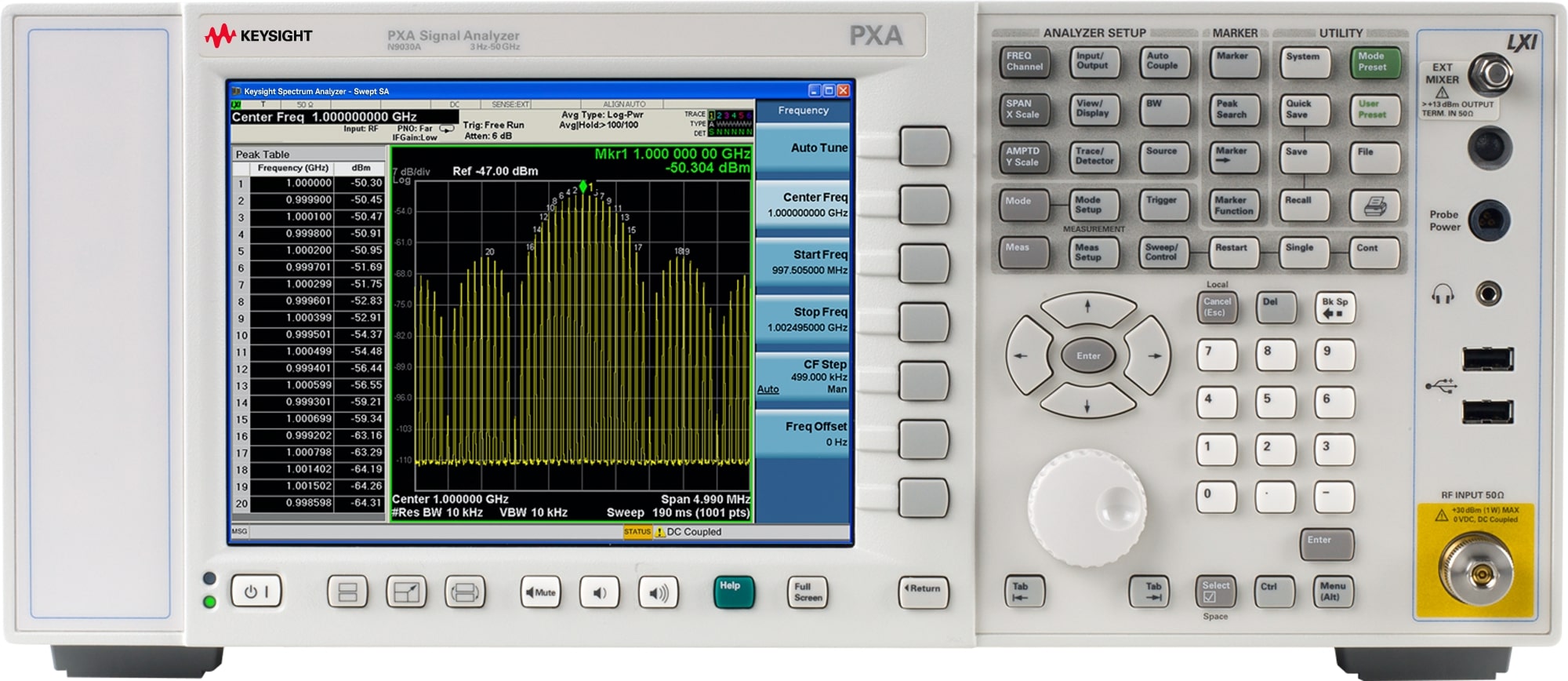Click the hardware softkey beside Center Freq

tap(924, 206)
